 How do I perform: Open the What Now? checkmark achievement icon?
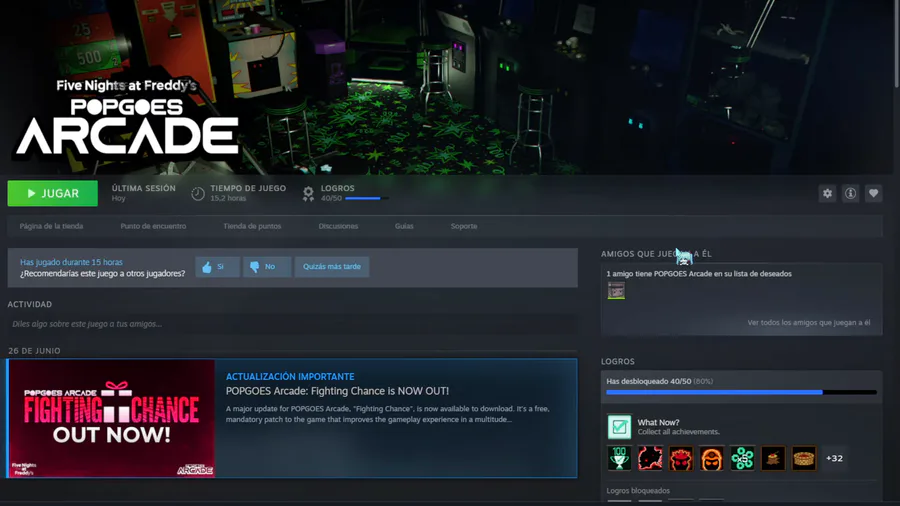click(x=619, y=427)
